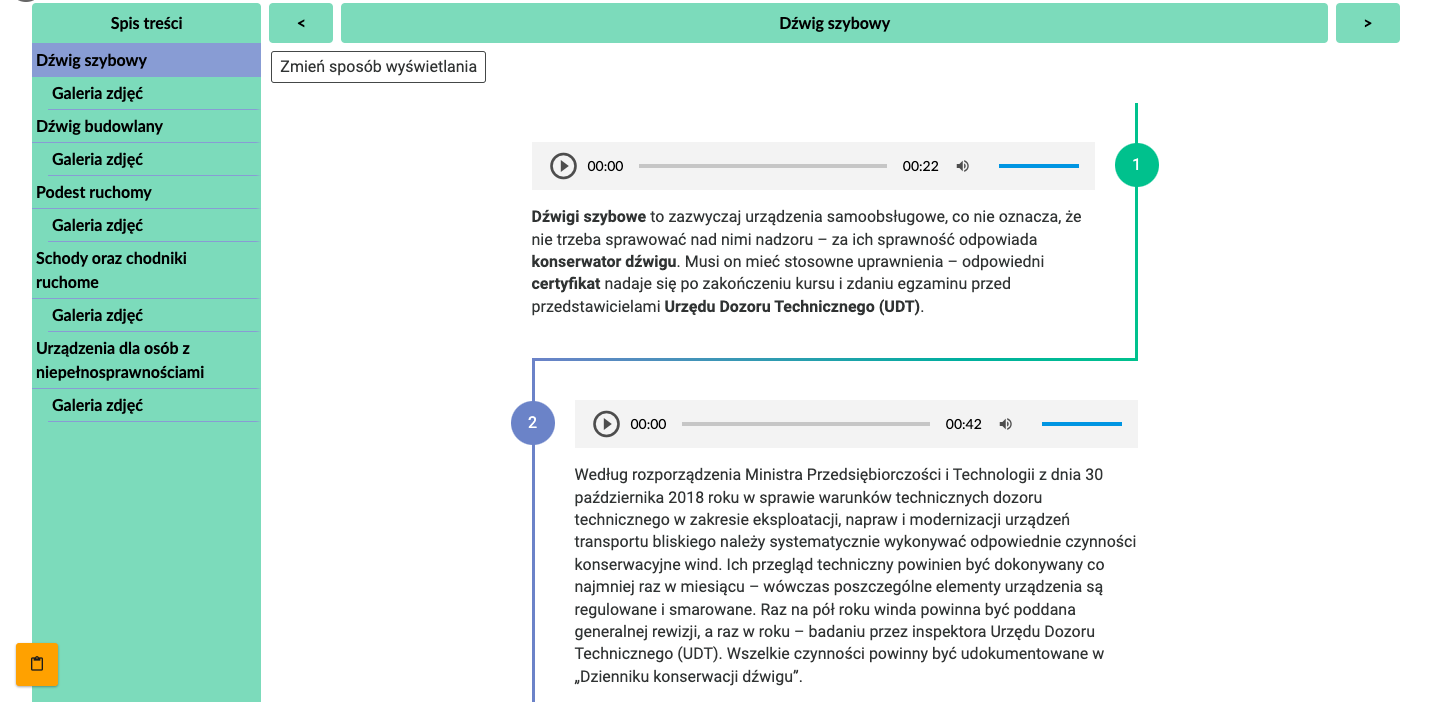Open Galeria zdjęć under Dźwig szybowy
Screen dimensions: 1440x702
tap(98, 93)
